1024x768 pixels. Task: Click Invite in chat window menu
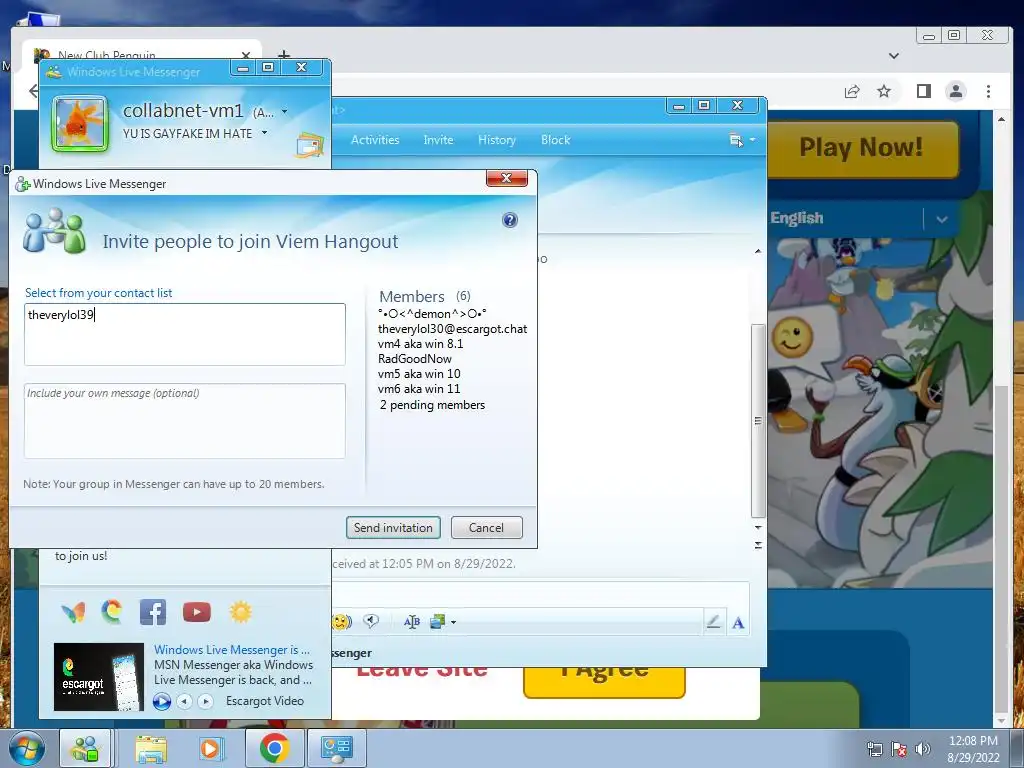point(438,140)
